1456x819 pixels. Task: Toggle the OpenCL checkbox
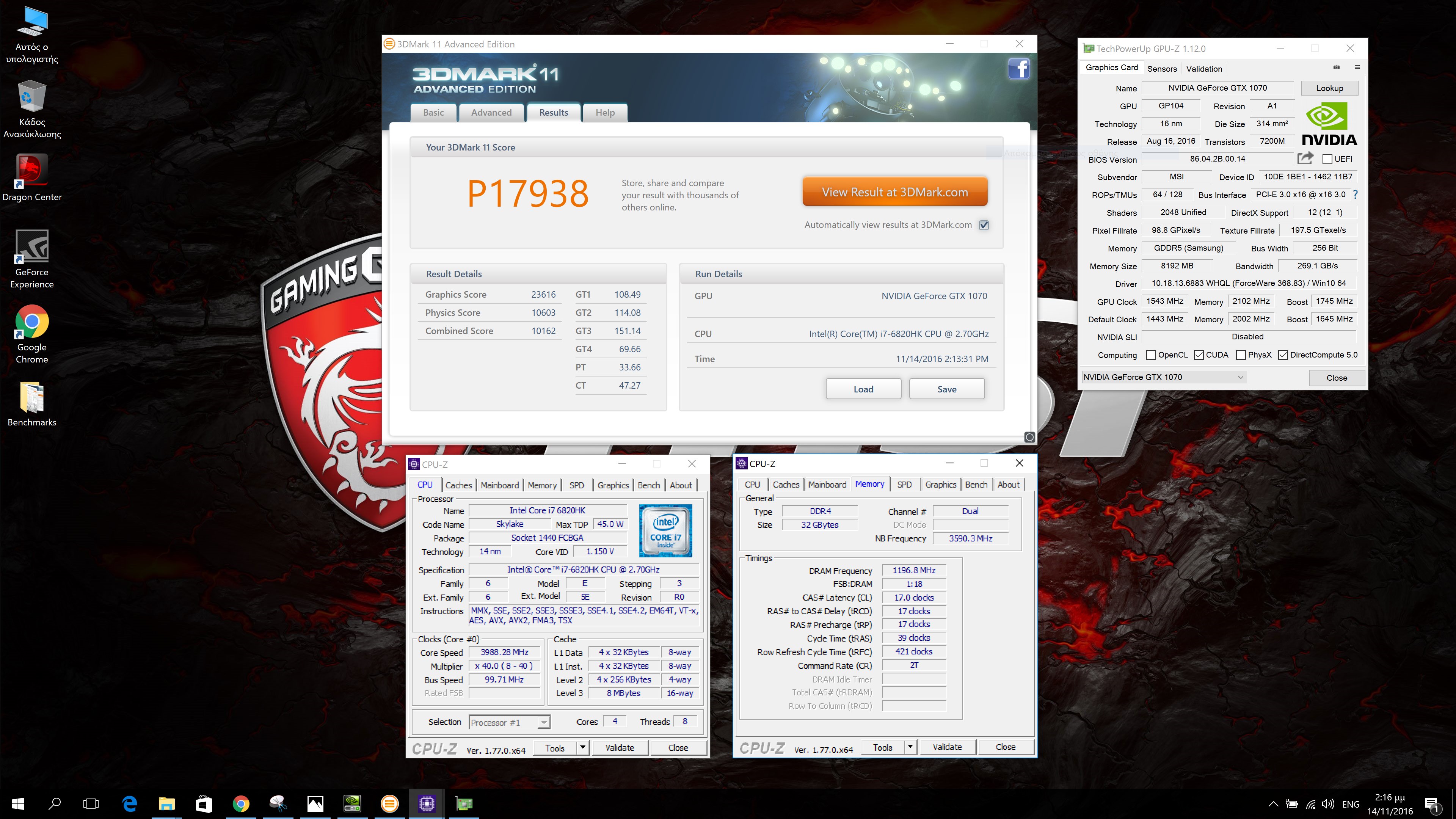click(1151, 355)
